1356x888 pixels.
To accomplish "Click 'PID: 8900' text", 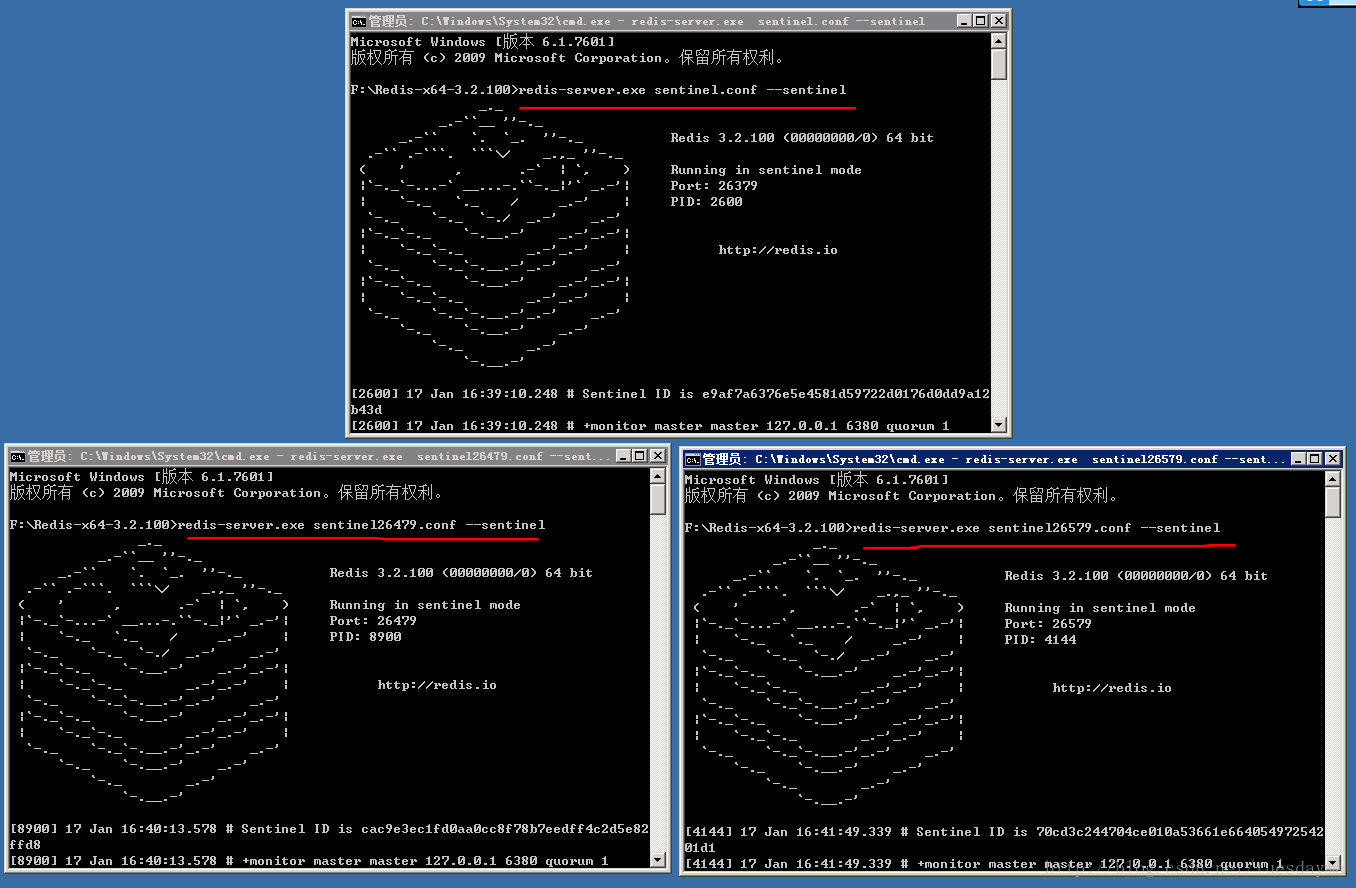I will click(x=365, y=637).
